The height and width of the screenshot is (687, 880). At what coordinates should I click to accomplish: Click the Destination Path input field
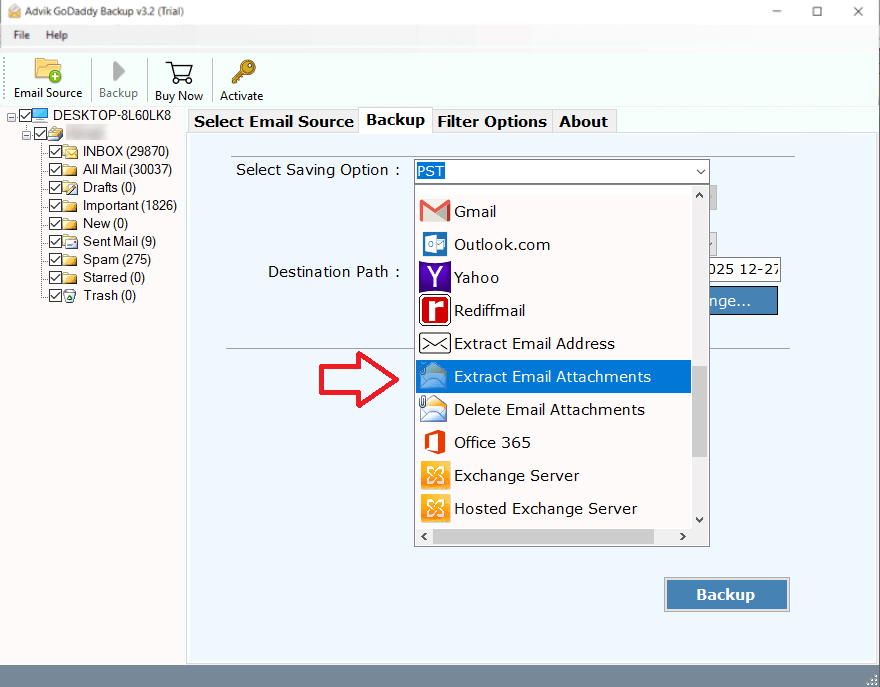(744, 270)
